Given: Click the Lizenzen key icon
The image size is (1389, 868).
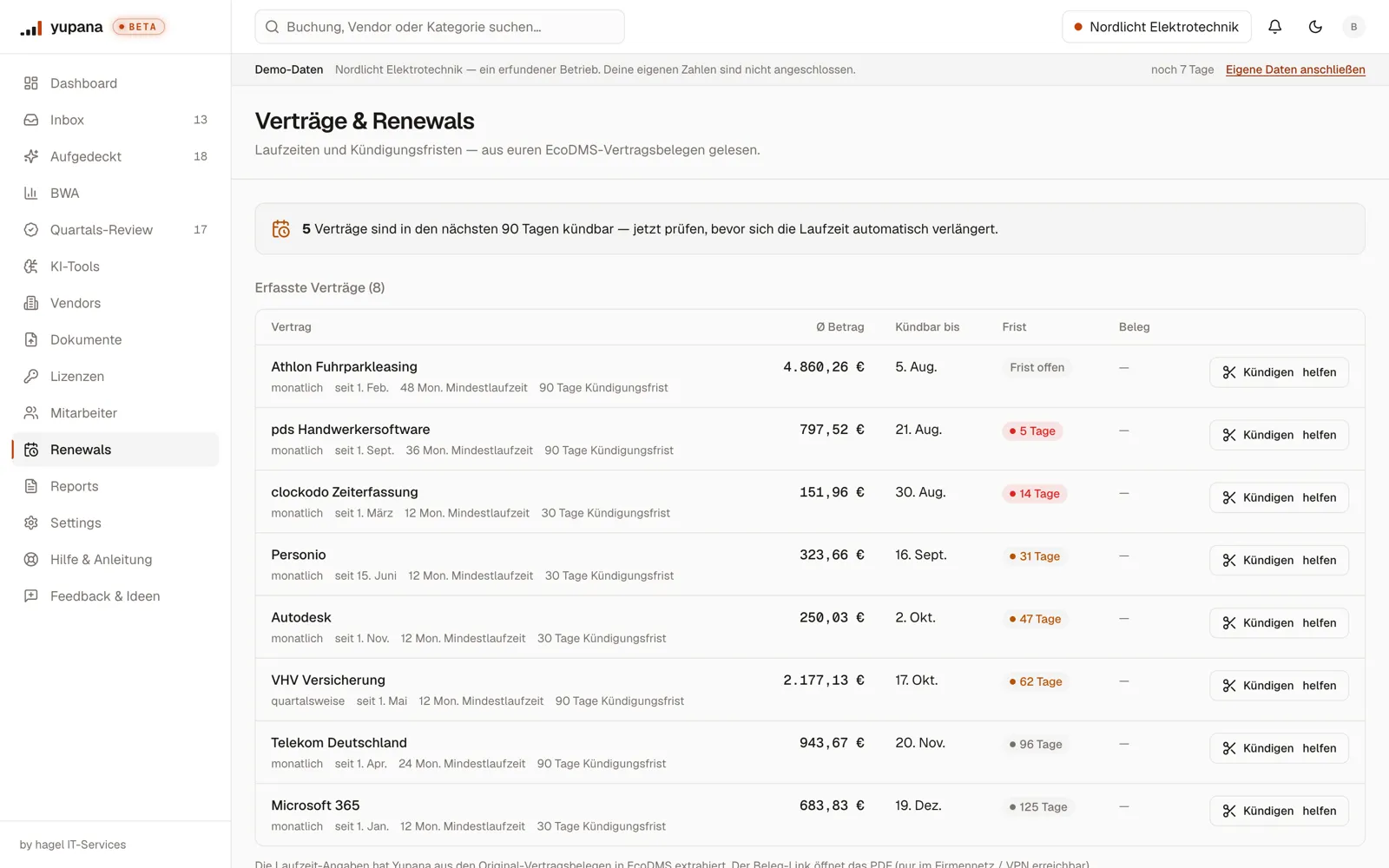Looking at the screenshot, I should [31, 377].
